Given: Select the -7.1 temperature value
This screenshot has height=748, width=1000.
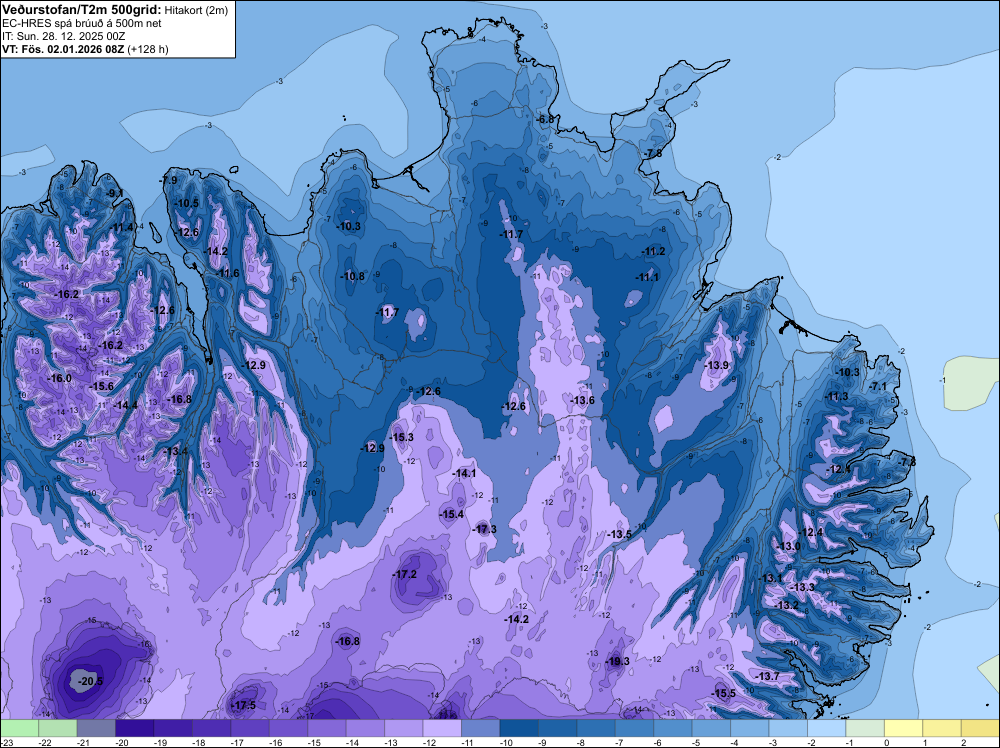Looking at the screenshot, I should point(878,386).
